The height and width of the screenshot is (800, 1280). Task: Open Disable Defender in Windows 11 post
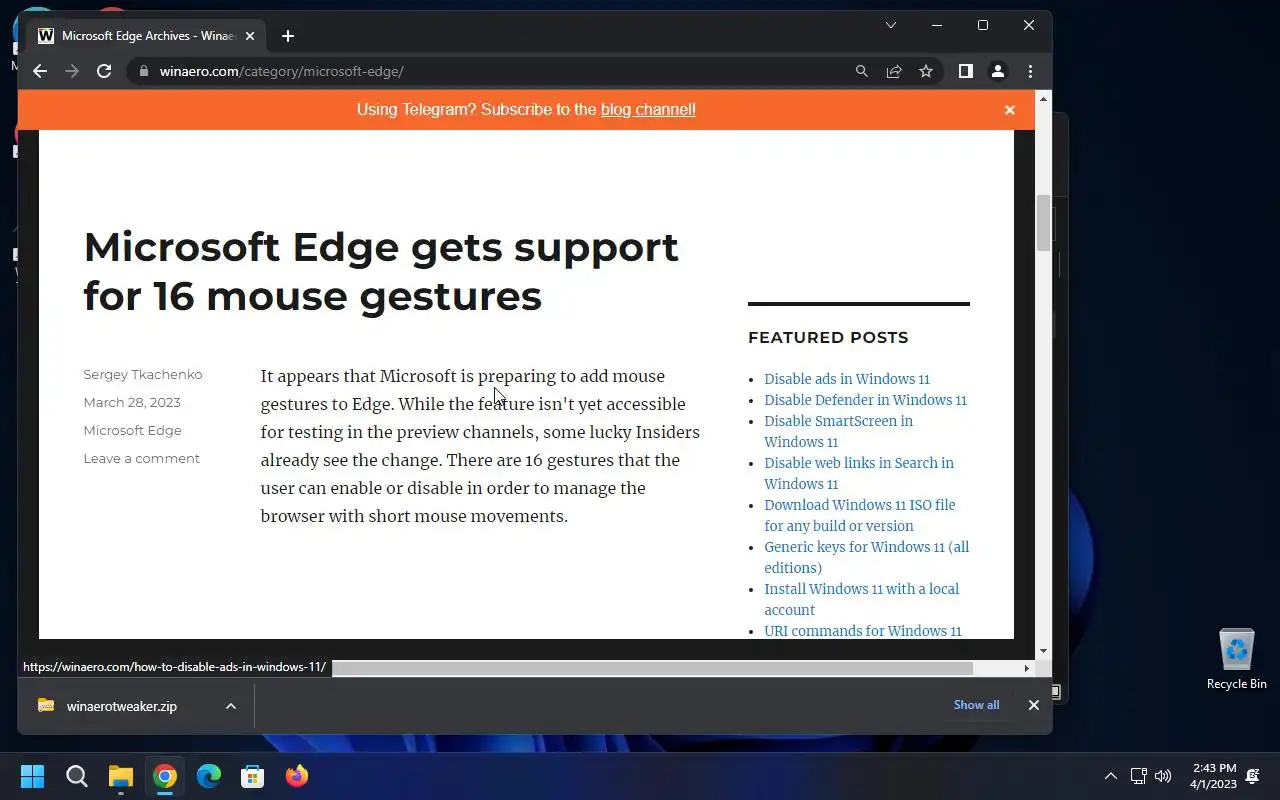[865, 400]
